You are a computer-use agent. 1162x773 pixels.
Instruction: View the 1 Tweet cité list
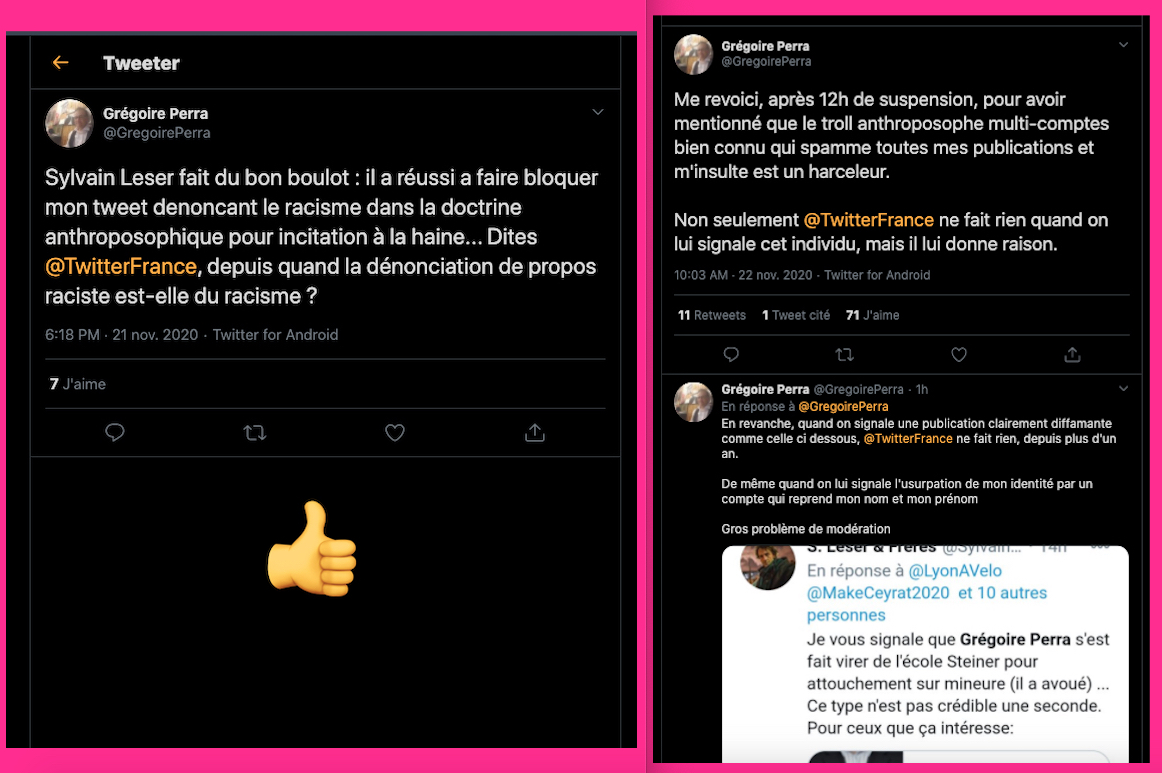tap(796, 315)
